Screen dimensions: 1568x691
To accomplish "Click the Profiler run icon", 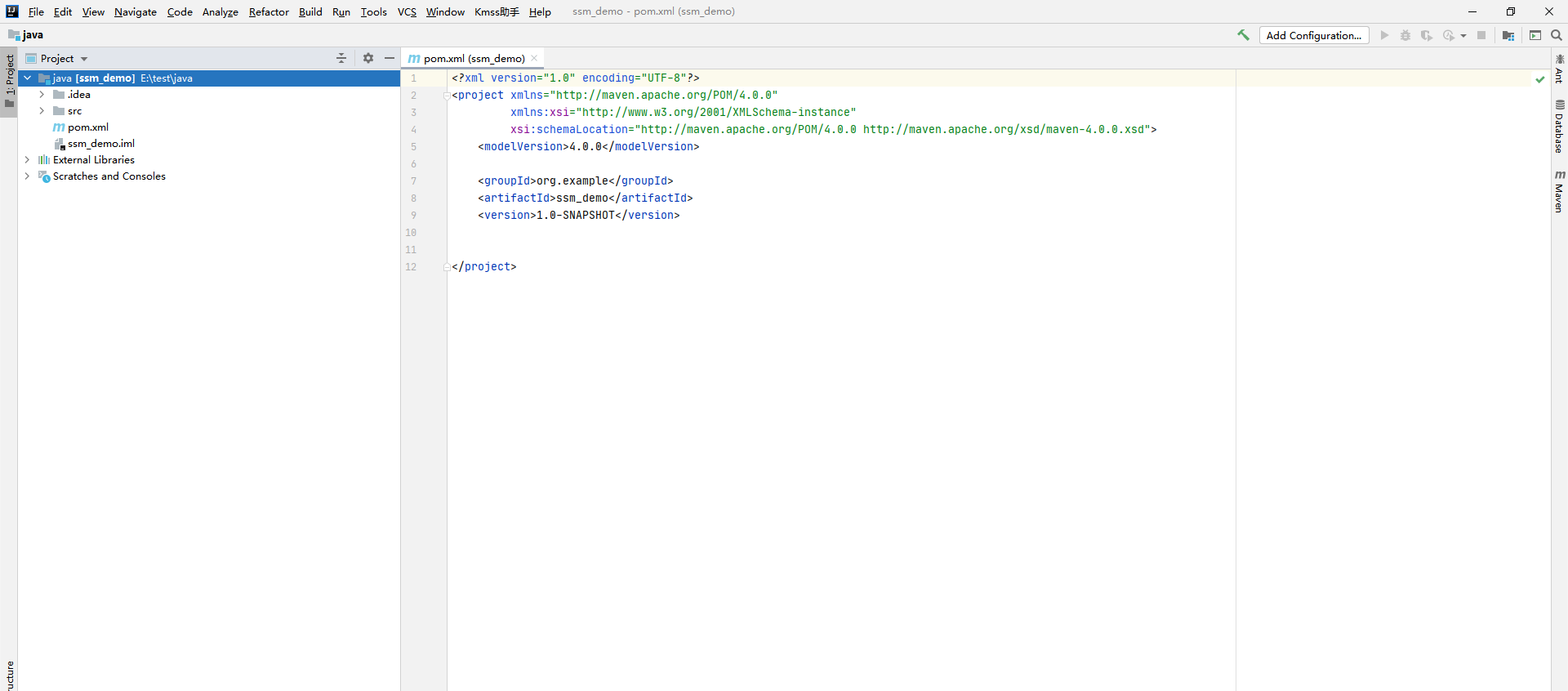I will [1449, 35].
